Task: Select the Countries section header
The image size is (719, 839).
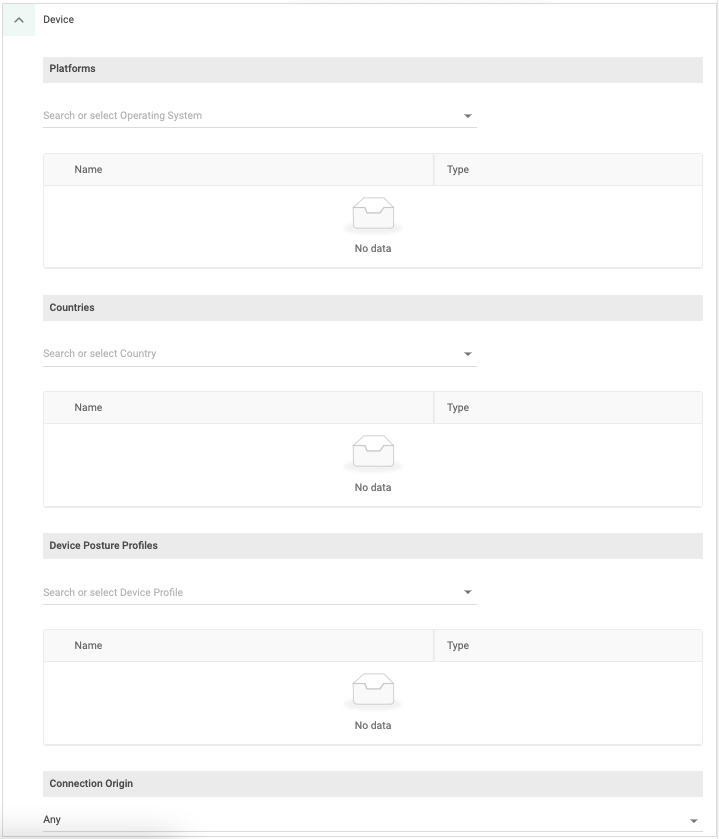Action: (373, 307)
